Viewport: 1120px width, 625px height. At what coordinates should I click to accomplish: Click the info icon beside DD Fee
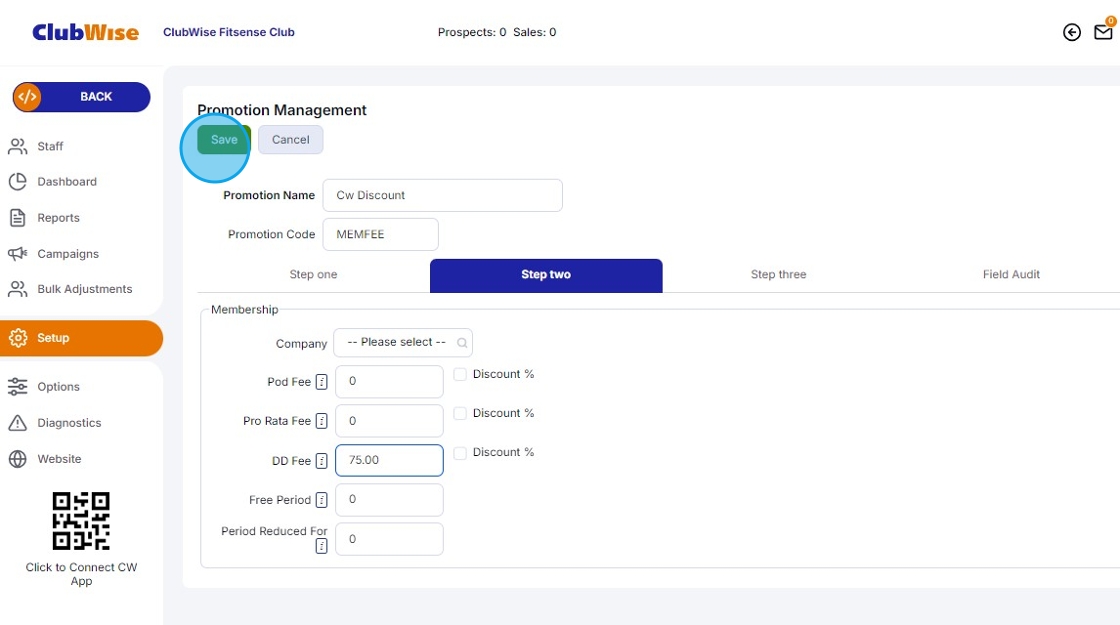(321, 461)
